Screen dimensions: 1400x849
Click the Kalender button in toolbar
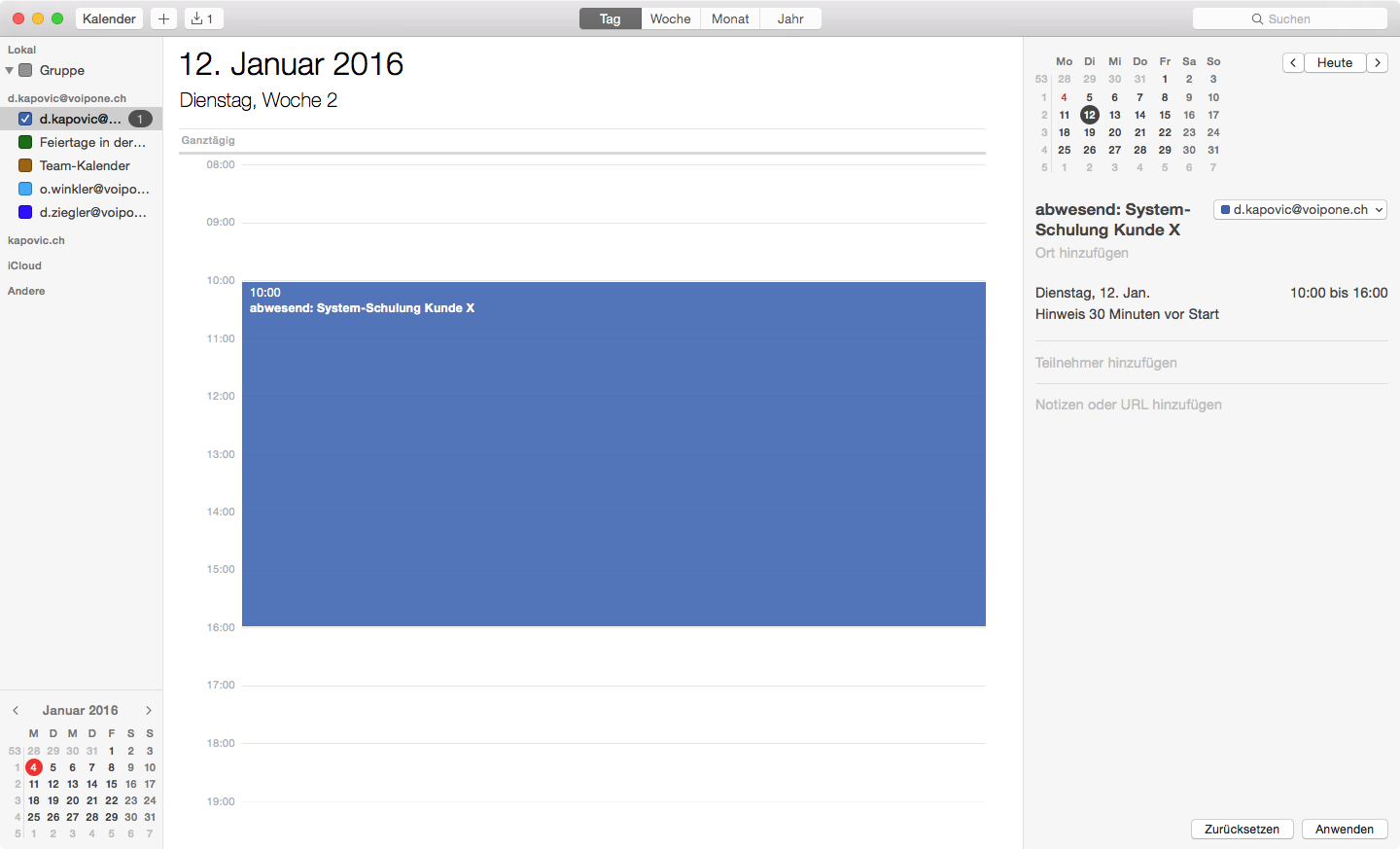pyautogui.click(x=109, y=18)
